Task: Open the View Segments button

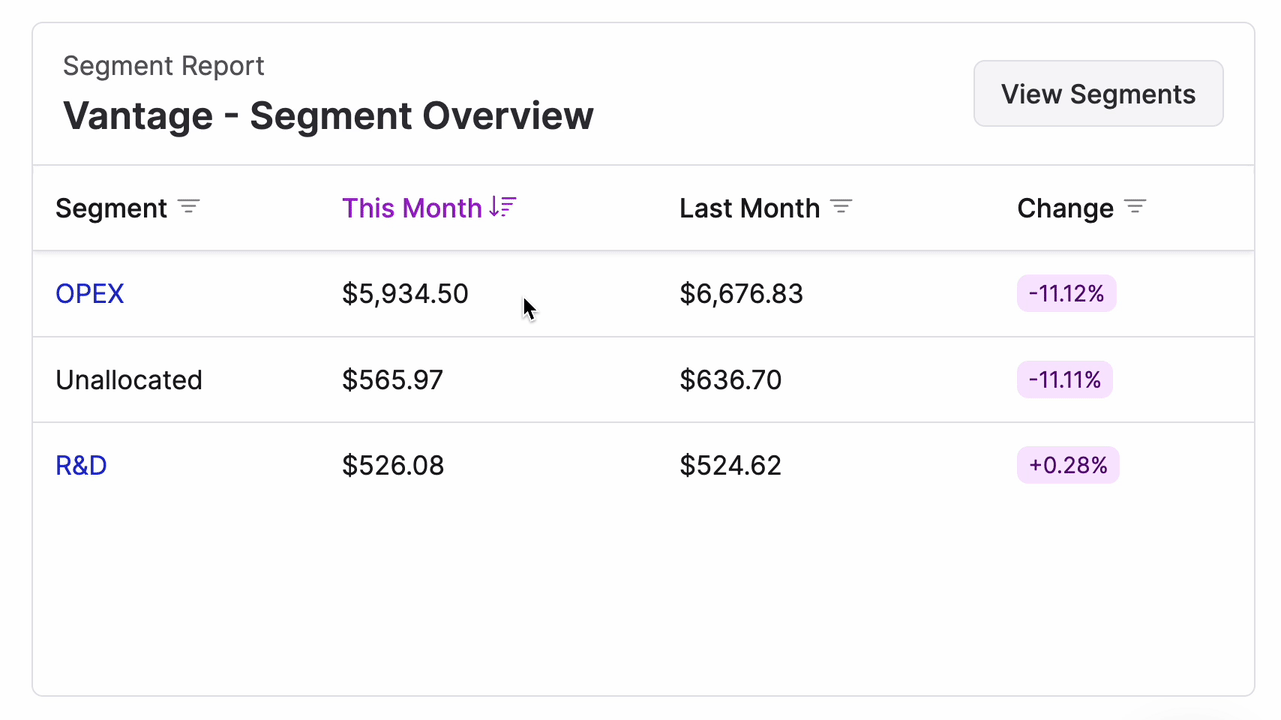Action: [x=1098, y=94]
